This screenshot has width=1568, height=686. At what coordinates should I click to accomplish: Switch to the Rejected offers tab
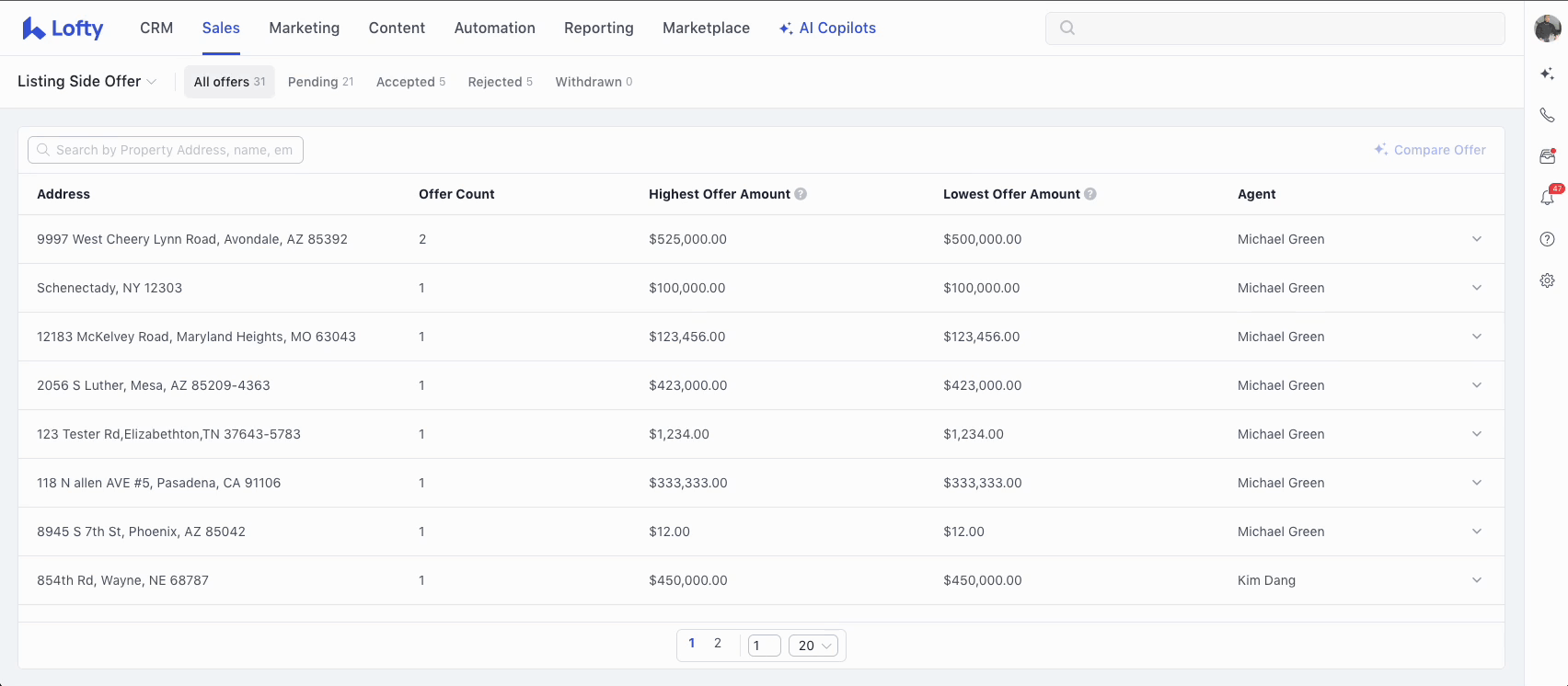tap(500, 82)
